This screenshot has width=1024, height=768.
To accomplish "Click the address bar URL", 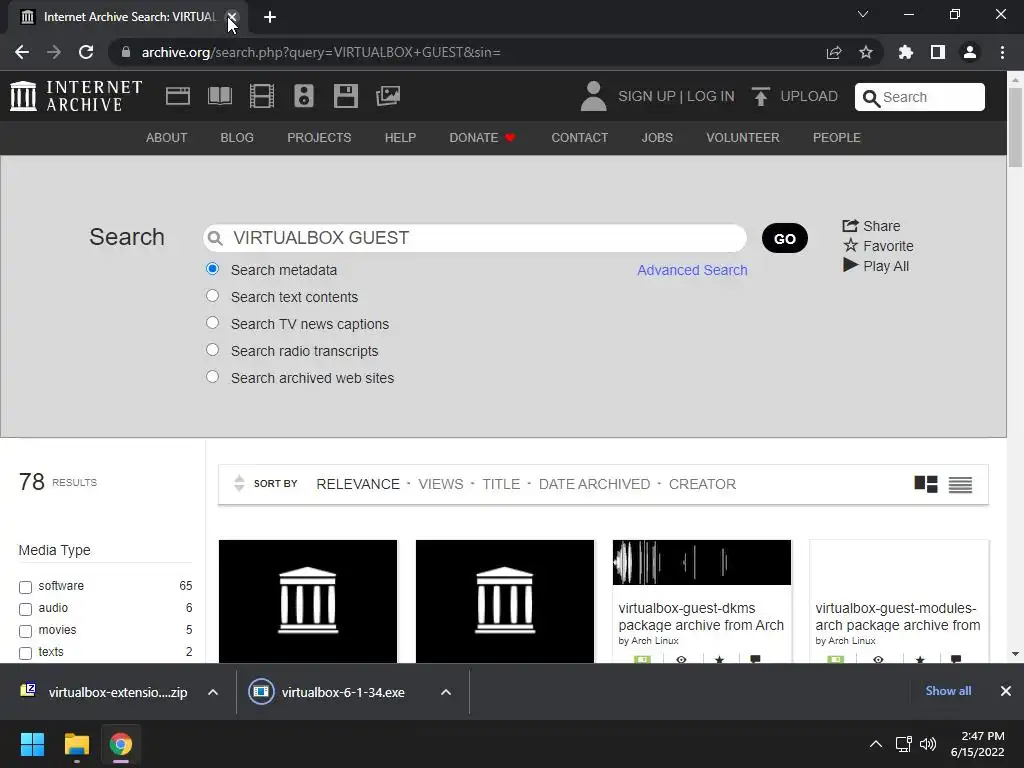I will click(x=321, y=52).
